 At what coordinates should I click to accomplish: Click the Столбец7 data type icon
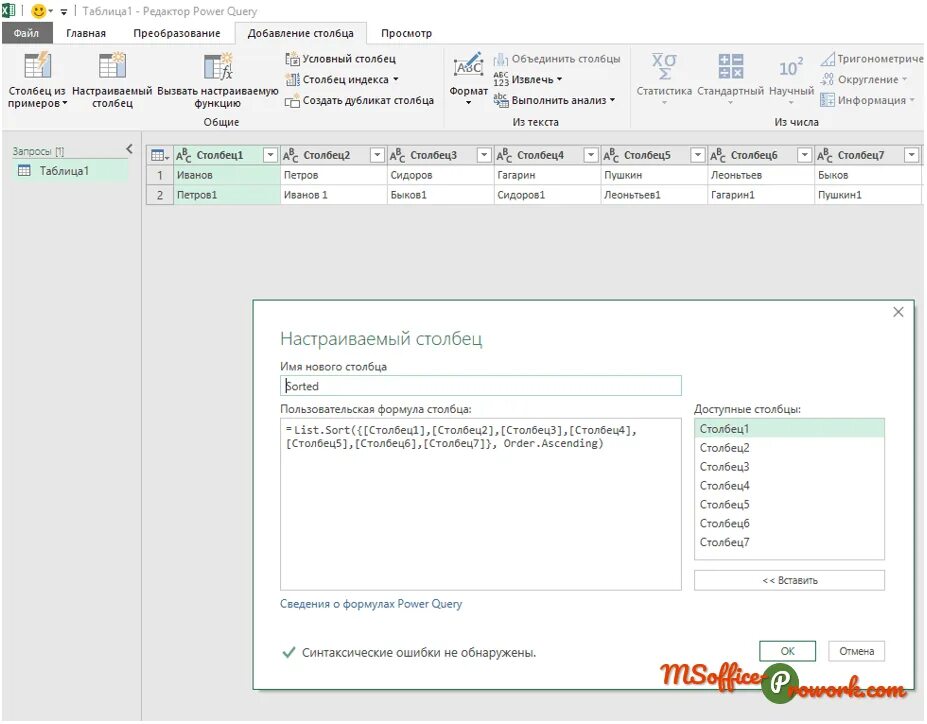point(825,155)
